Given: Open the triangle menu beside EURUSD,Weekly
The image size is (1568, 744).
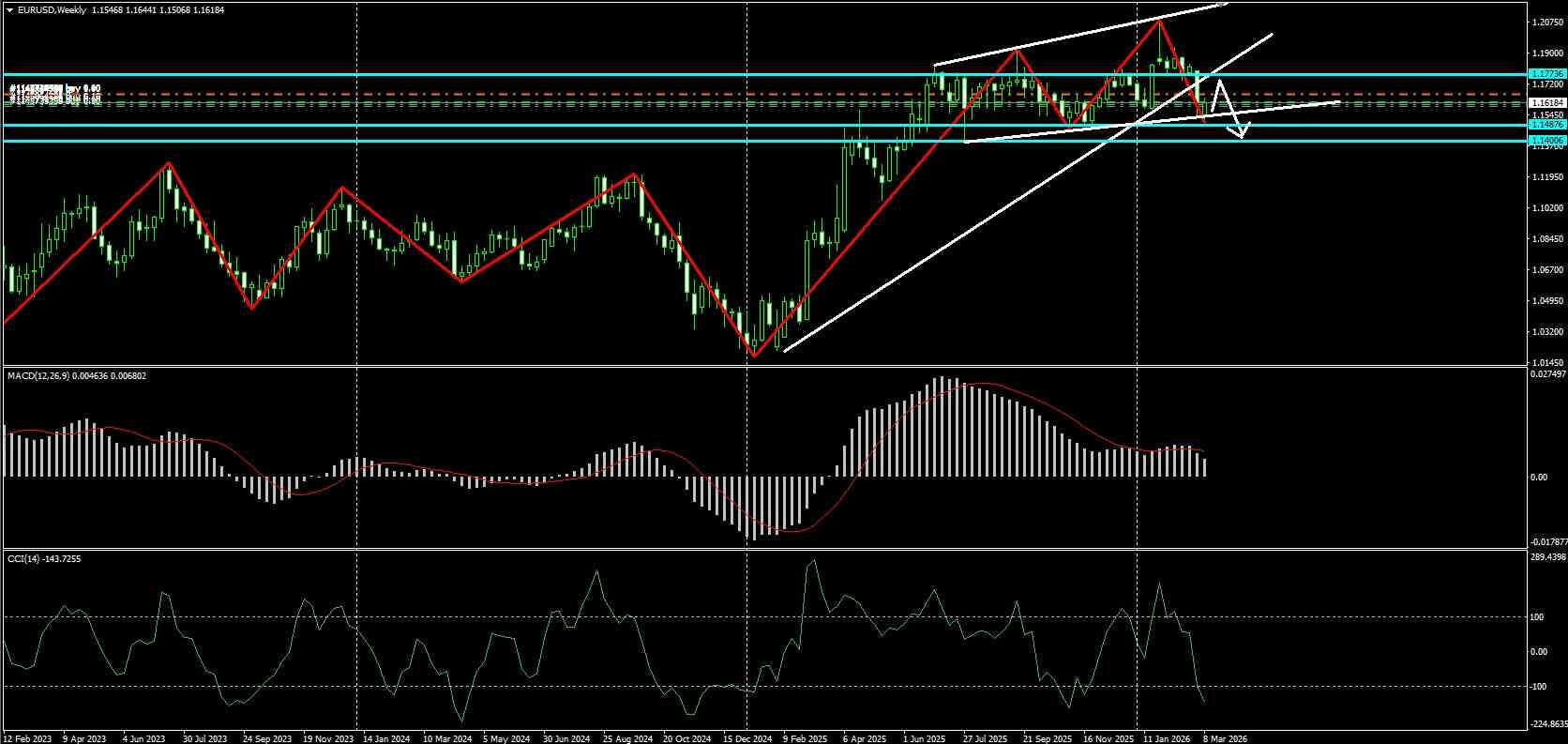Looking at the screenshot, I should (10, 9).
